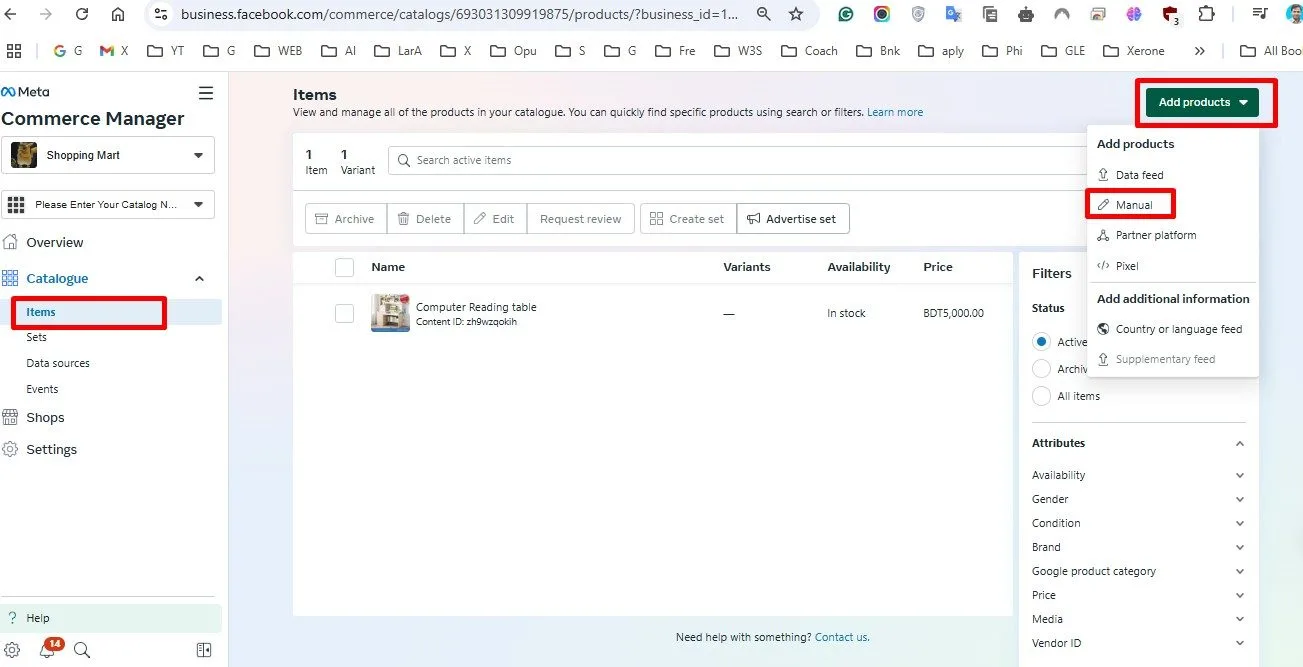Click the zoom magnifier in the address bar
The width and height of the screenshot is (1303, 667).
click(763, 14)
